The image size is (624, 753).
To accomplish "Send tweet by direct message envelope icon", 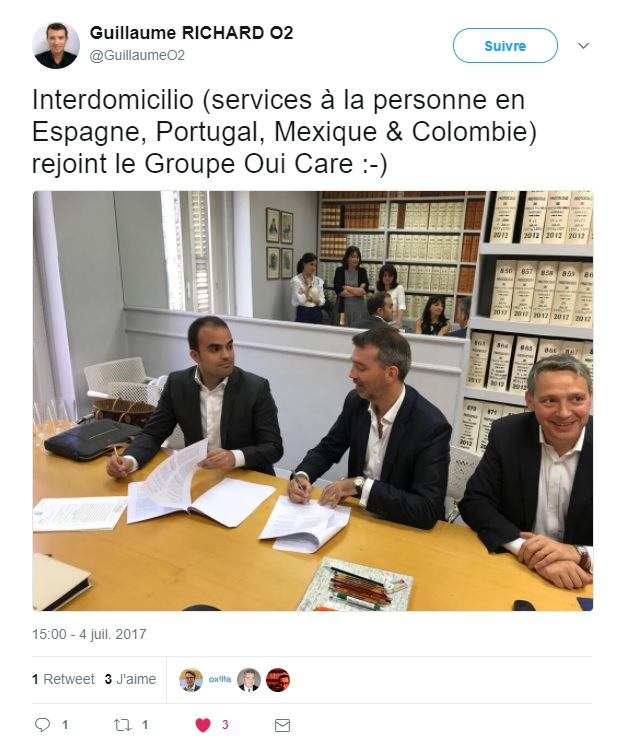I will 282,725.
